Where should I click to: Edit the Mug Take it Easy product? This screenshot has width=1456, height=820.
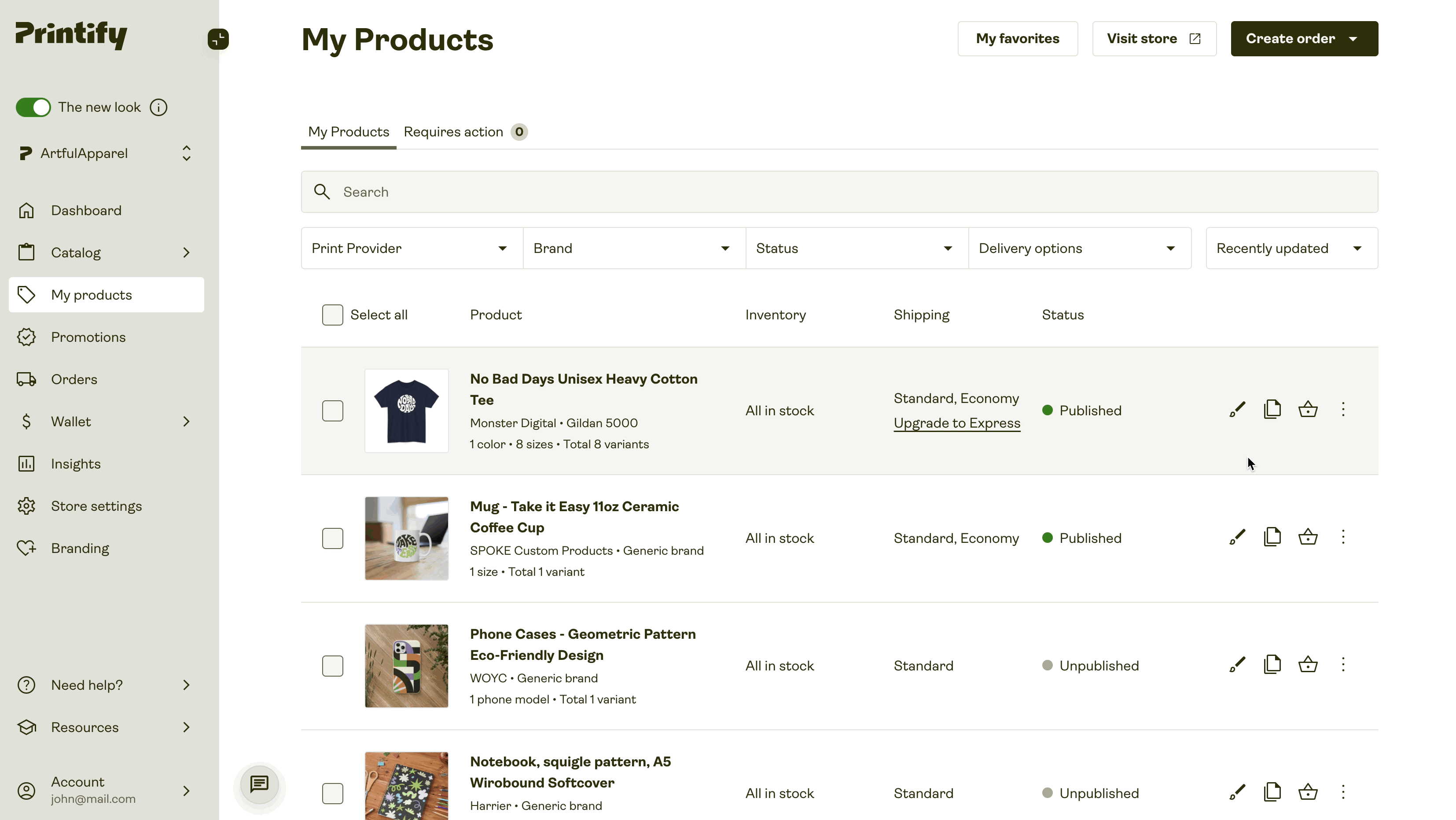(x=1237, y=537)
